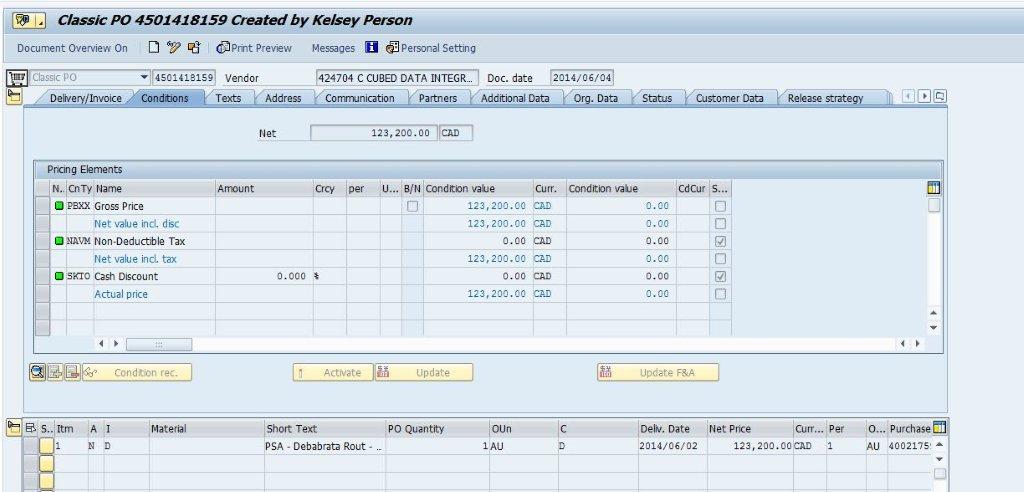Click the Other Purchase Order icon
The height and width of the screenshot is (492, 1024).
(x=194, y=47)
